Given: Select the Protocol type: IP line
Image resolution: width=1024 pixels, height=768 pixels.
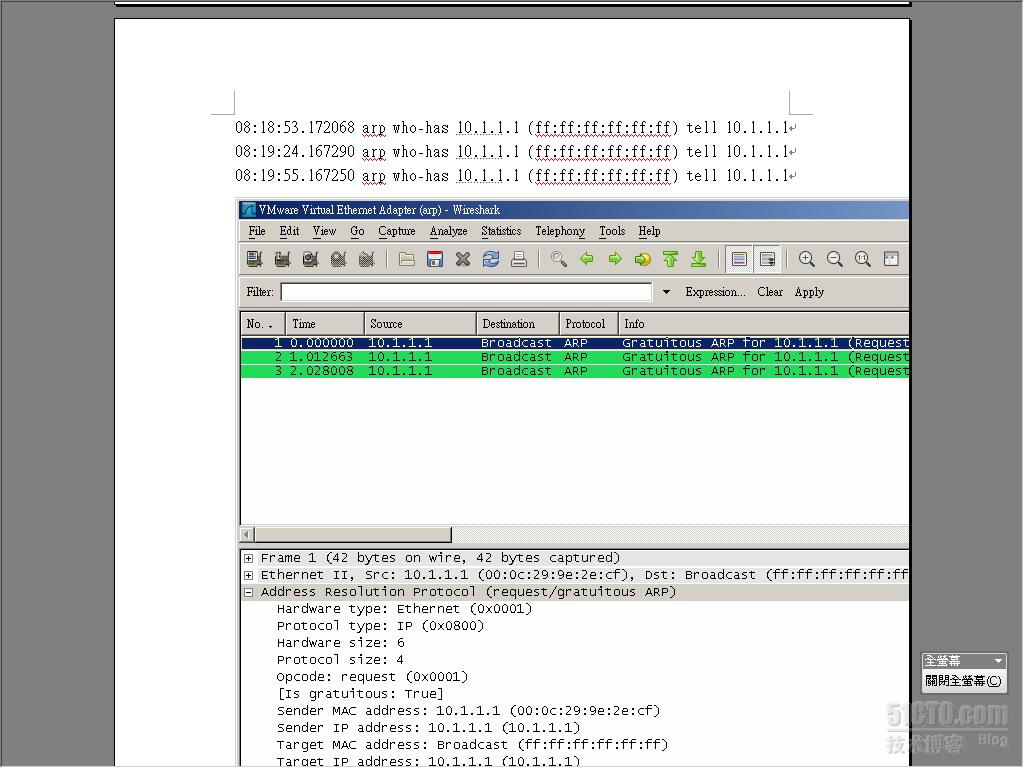Looking at the screenshot, I should pos(380,626).
